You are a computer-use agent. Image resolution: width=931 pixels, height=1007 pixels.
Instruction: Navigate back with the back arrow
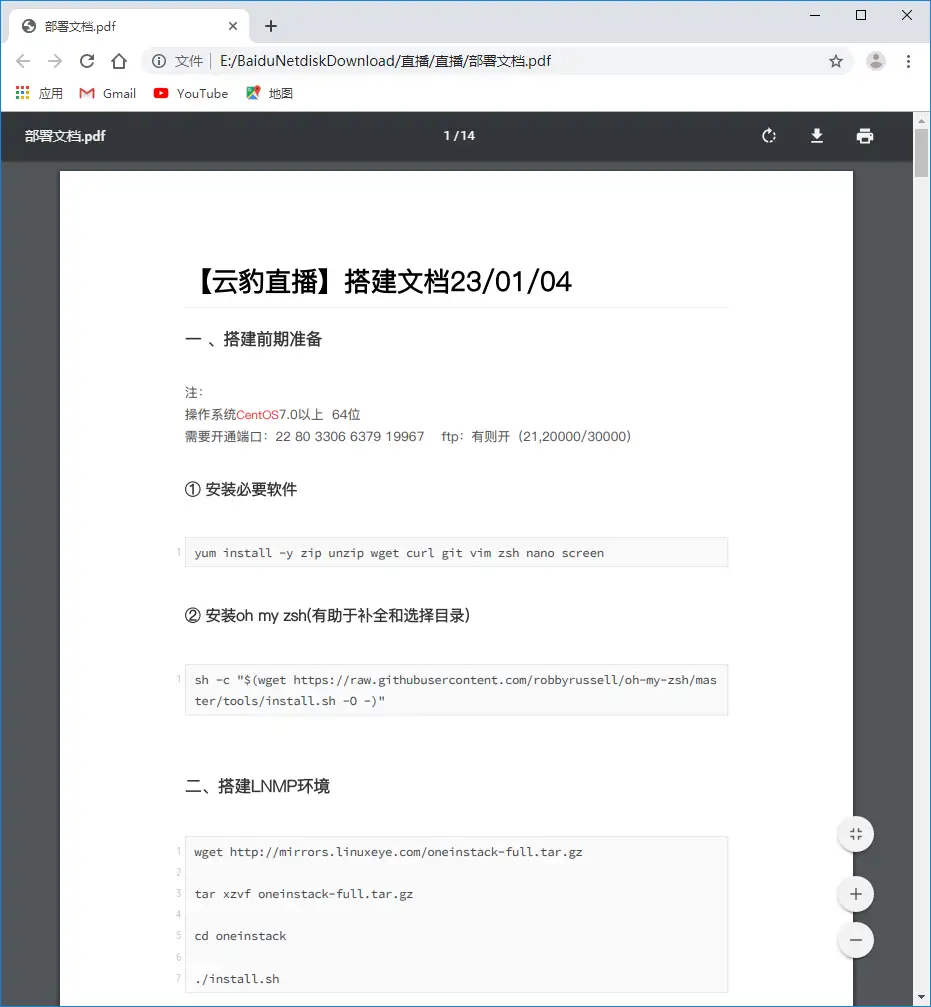tap(23, 60)
